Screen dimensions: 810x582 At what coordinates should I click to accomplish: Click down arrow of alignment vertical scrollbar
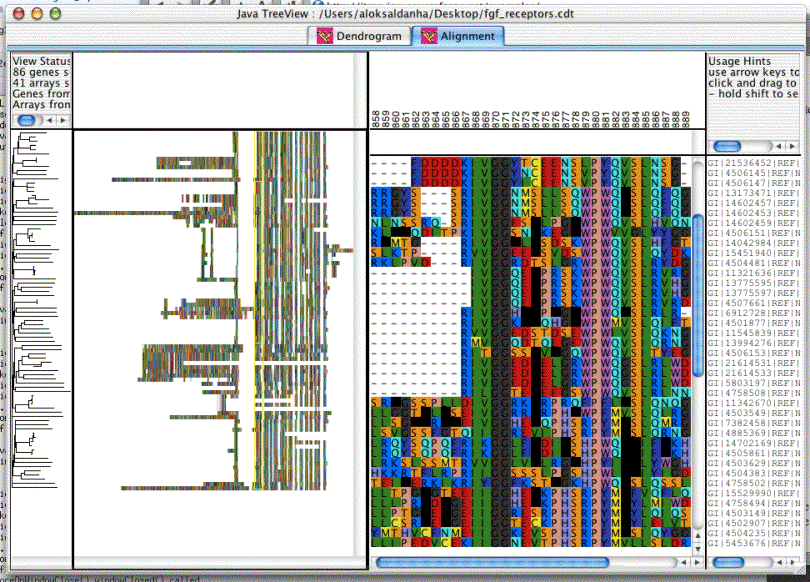coord(697,548)
